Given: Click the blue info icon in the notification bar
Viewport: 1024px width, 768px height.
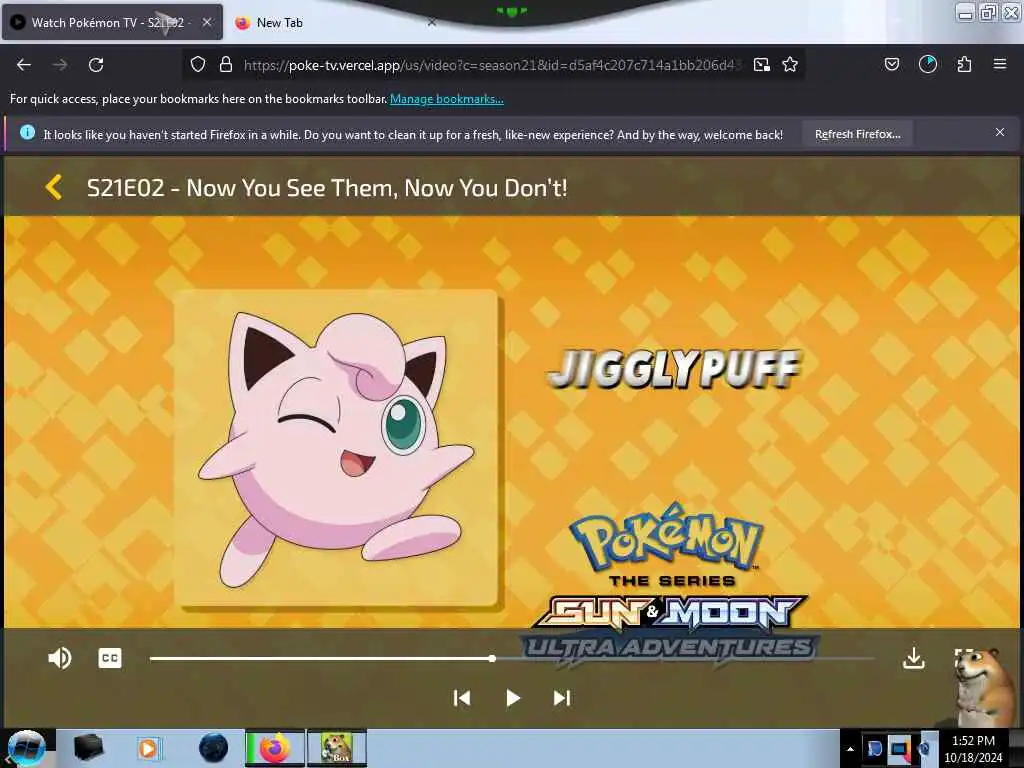Looking at the screenshot, I should click(27, 133).
